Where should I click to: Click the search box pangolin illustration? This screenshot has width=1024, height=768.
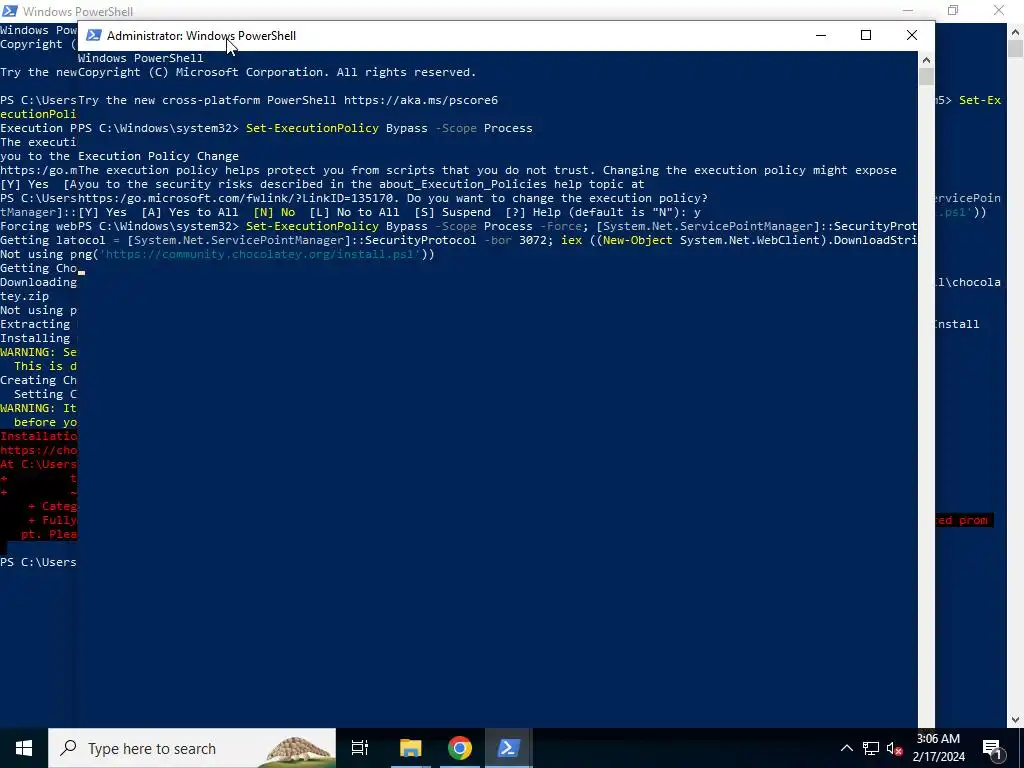coord(298,752)
